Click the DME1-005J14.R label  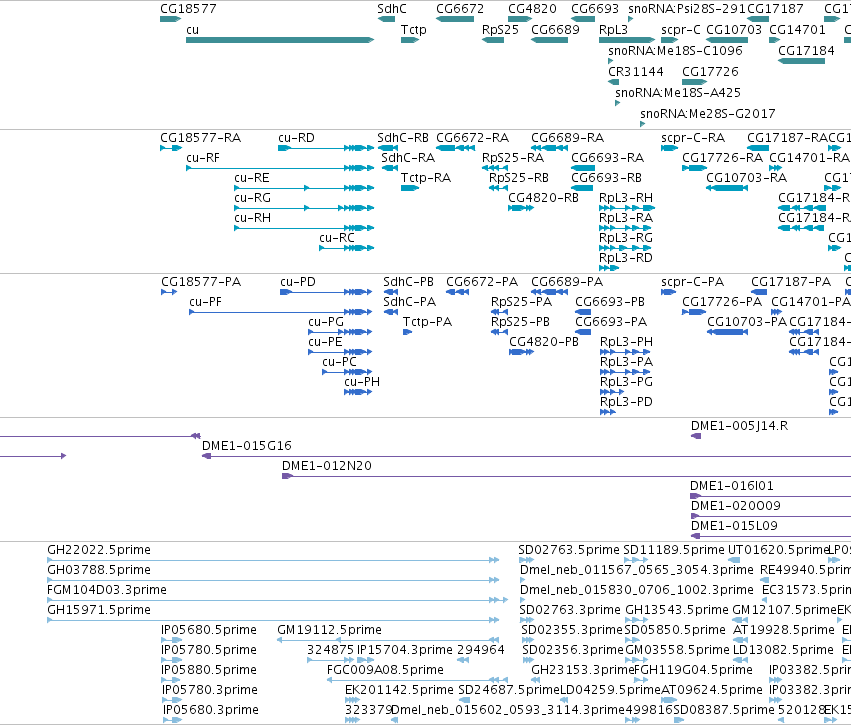[x=739, y=426]
